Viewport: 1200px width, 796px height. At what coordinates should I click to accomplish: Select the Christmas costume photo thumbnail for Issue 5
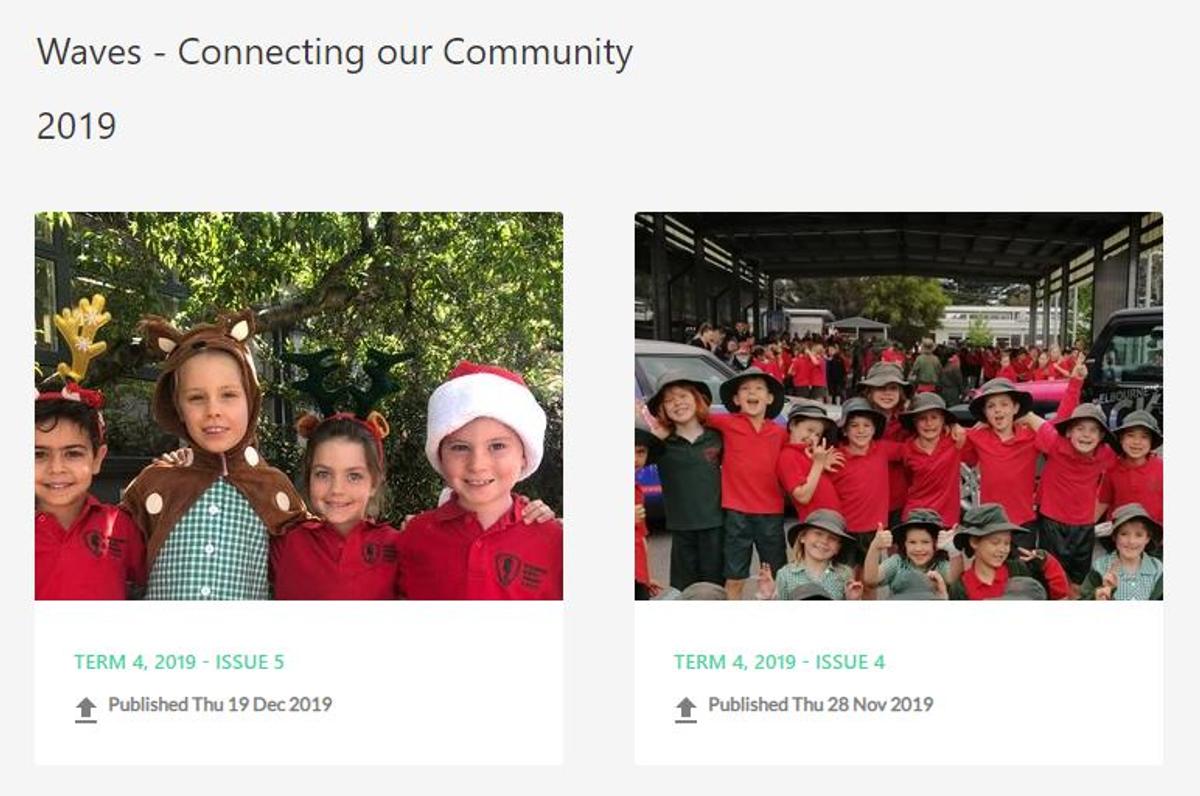[299, 406]
